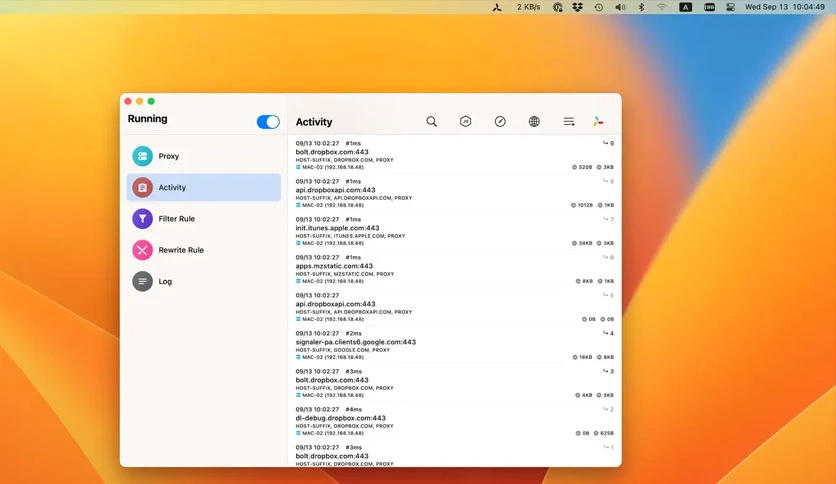
Task: Click the #2ms latency tag
Action: click(x=353, y=333)
